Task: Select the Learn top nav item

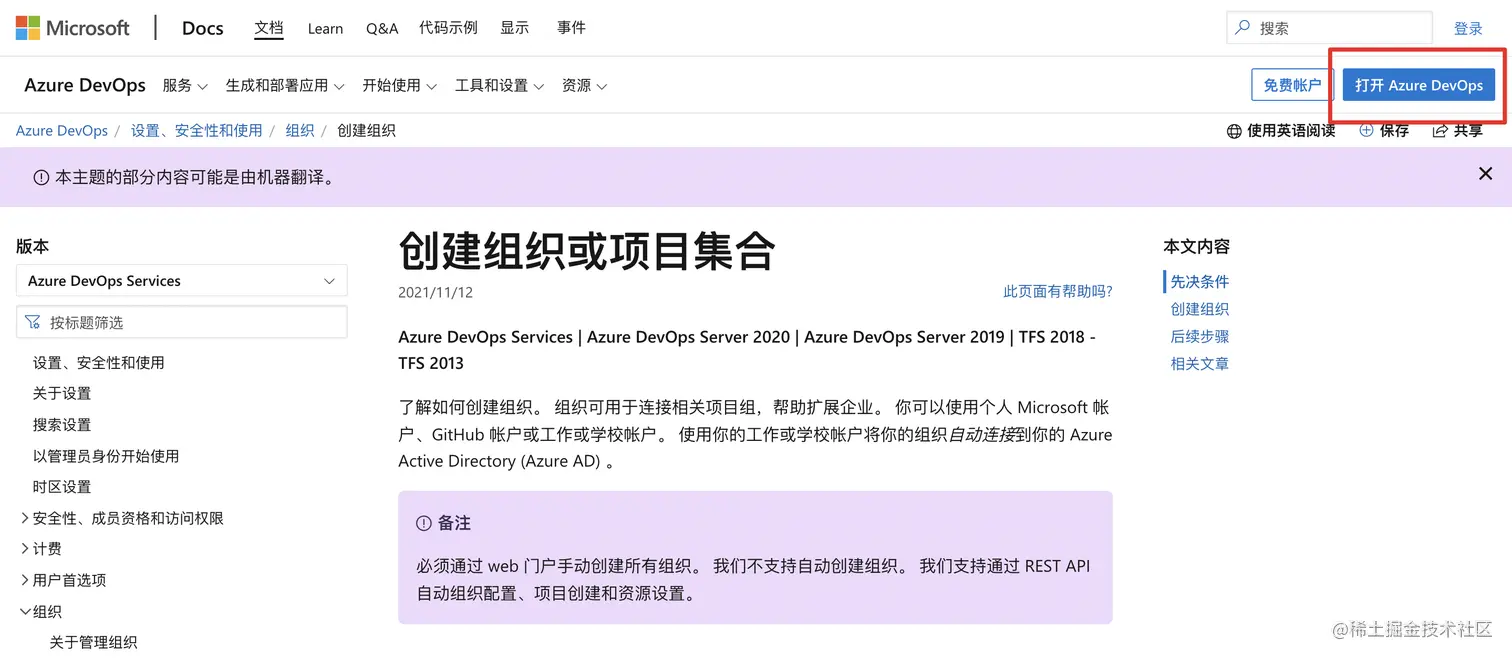Action: (x=325, y=28)
